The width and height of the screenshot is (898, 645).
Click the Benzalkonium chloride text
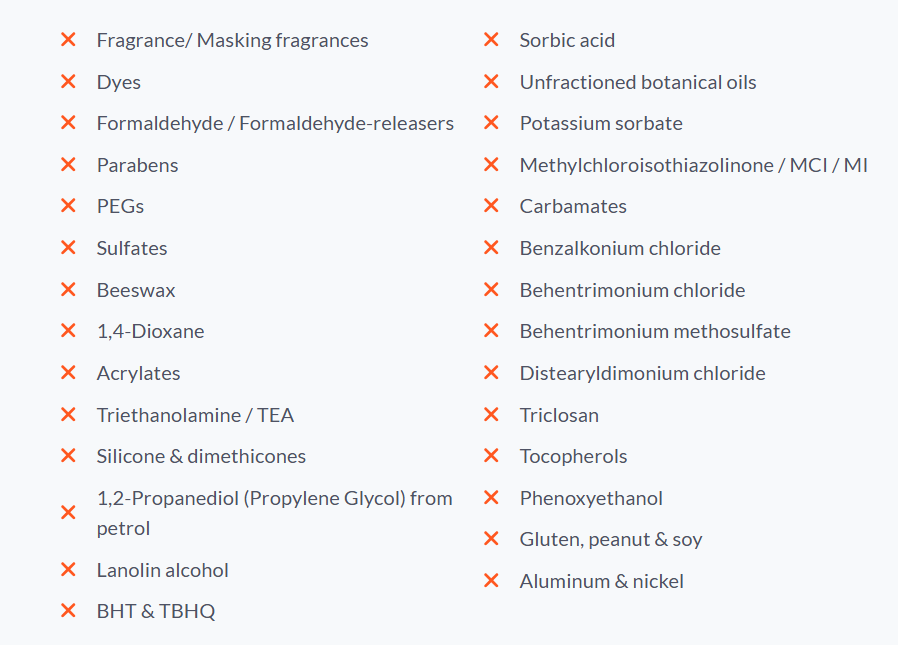pos(620,248)
